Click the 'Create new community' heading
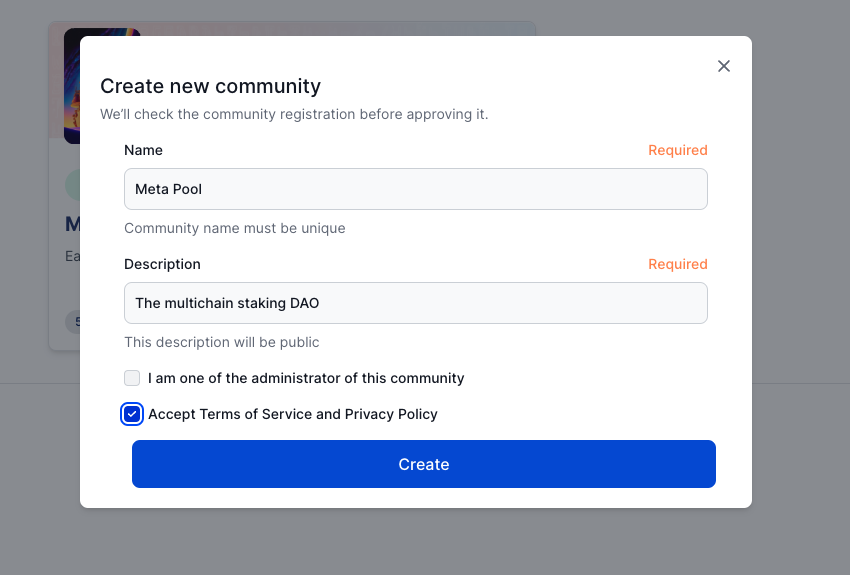The width and height of the screenshot is (850, 575). click(x=210, y=86)
